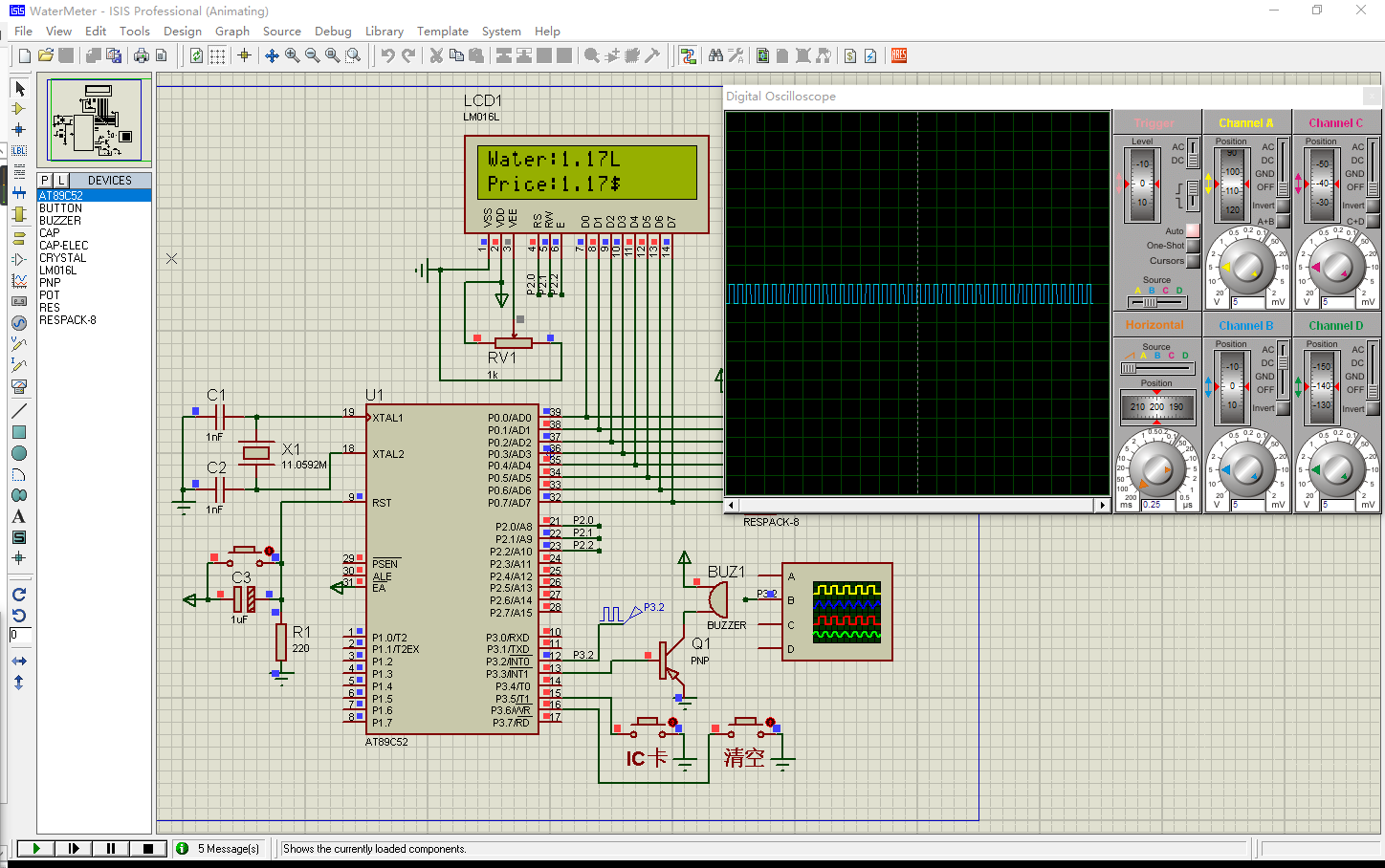Open the Design menu

pos(182,31)
